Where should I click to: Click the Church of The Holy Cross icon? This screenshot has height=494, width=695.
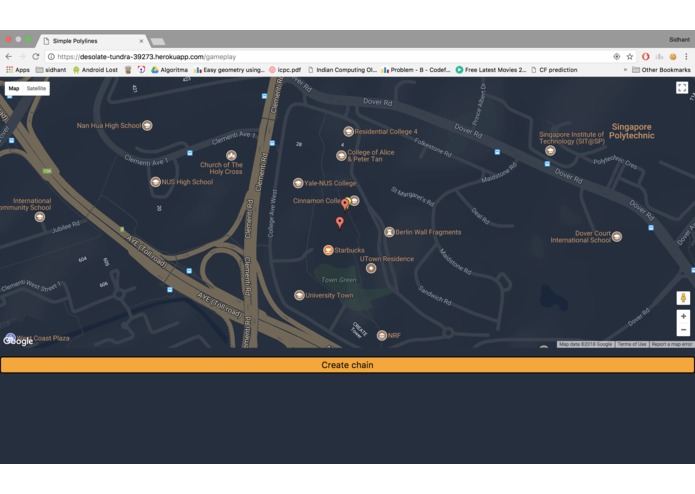click(x=231, y=155)
